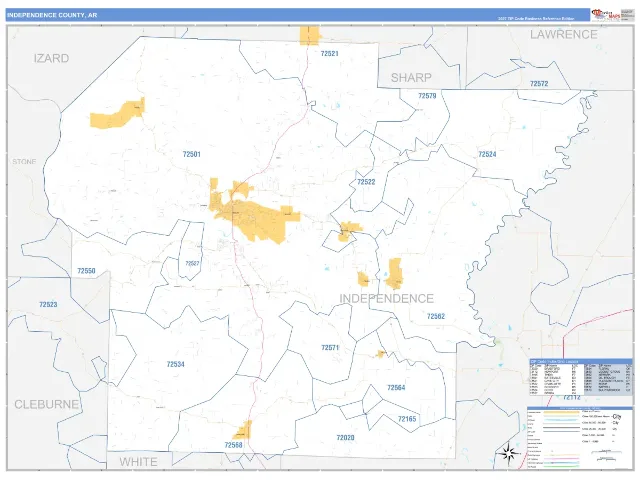
Task: Click the ZIP code label 72534
Action: [x=176, y=364]
